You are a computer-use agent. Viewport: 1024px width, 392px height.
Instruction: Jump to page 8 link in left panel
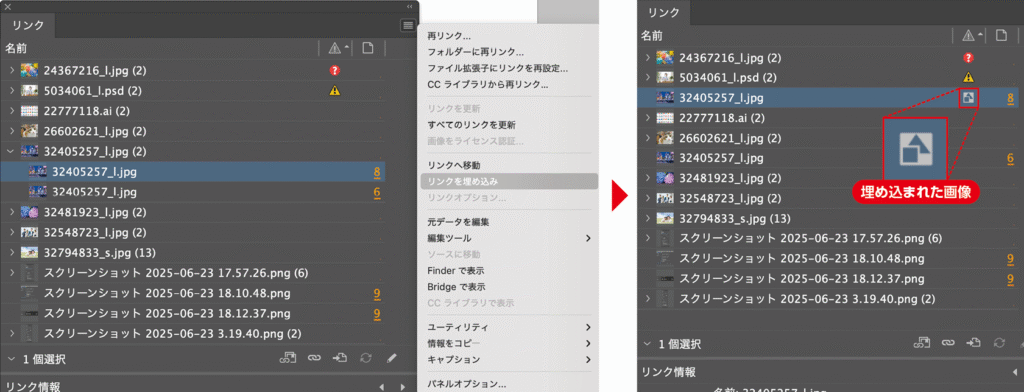(377, 172)
